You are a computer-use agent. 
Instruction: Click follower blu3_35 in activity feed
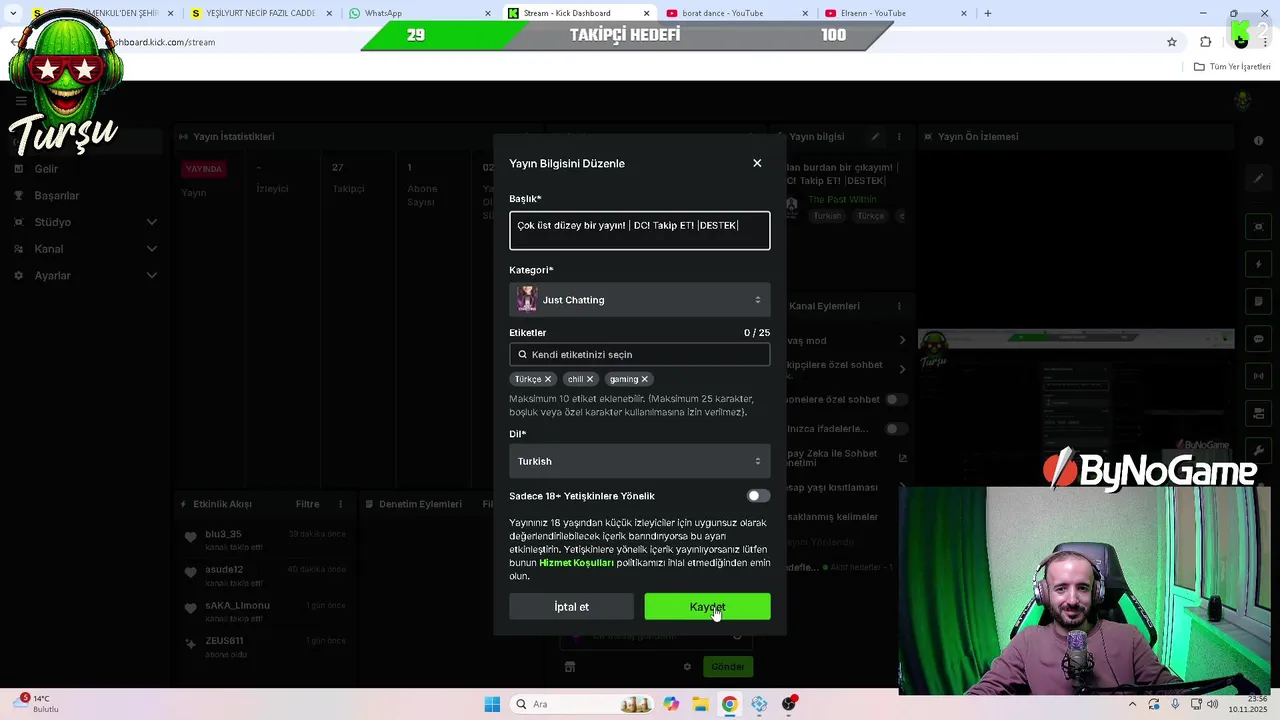pos(223,534)
